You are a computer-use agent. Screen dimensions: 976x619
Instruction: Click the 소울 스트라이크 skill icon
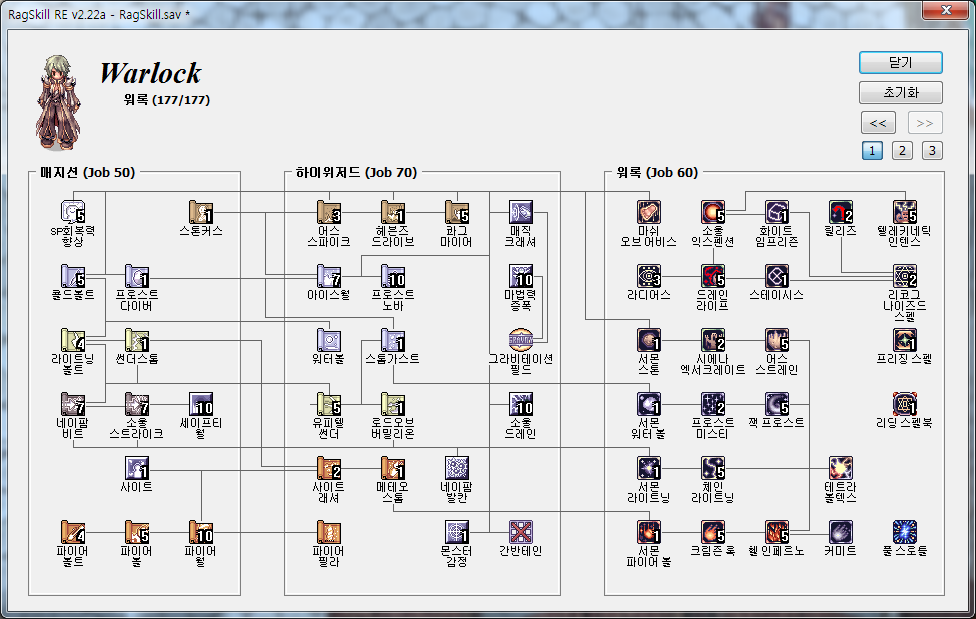tap(137, 405)
